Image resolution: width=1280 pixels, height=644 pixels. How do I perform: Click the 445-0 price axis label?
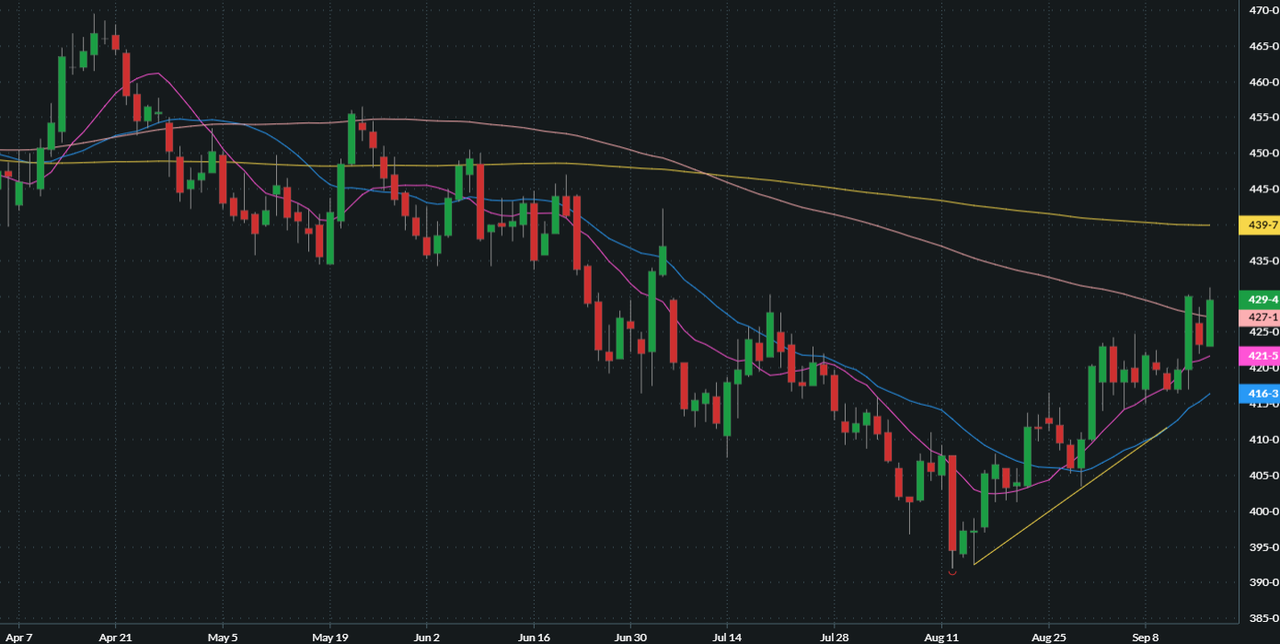1264,189
